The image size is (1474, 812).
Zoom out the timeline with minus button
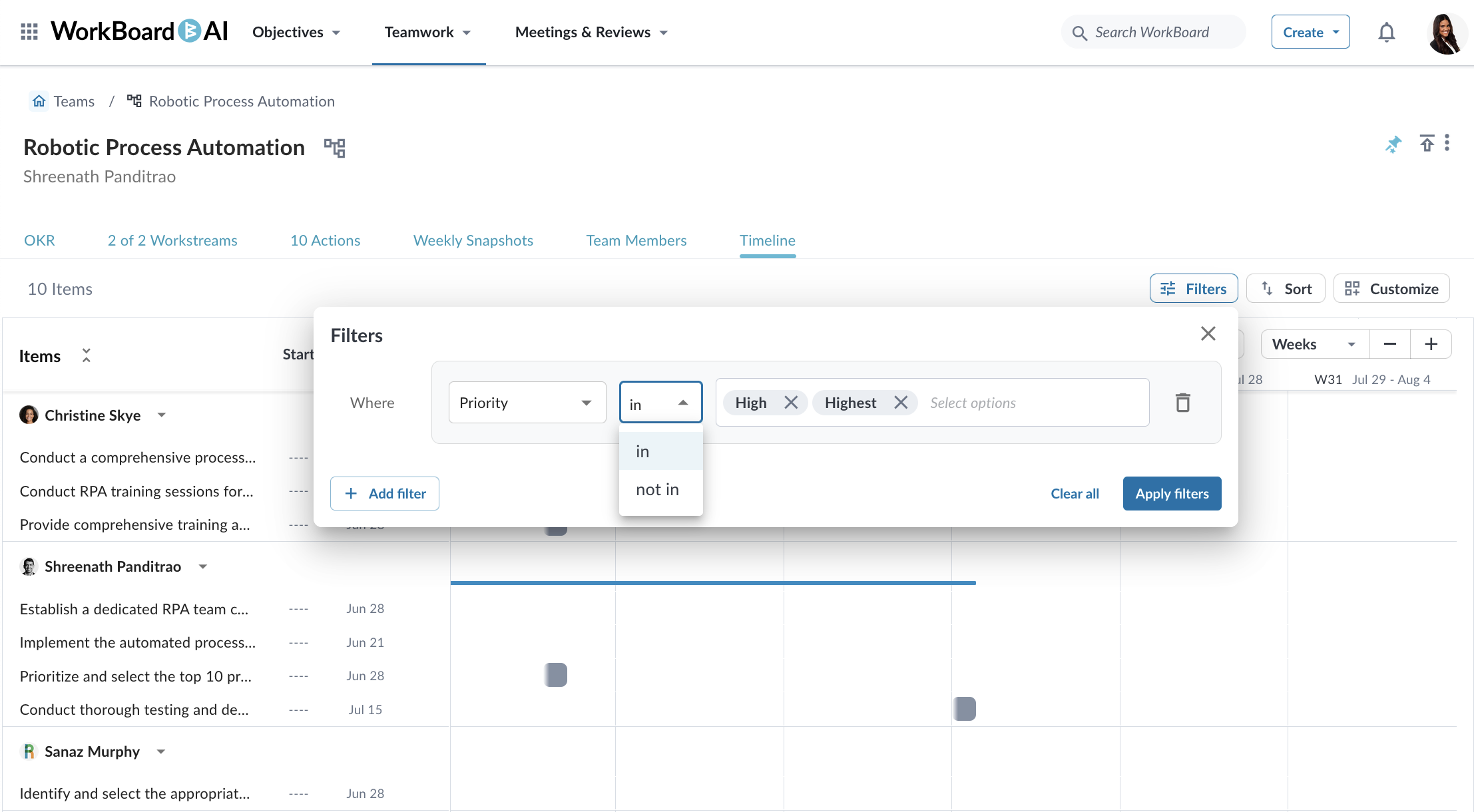click(x=1389, y=344)
